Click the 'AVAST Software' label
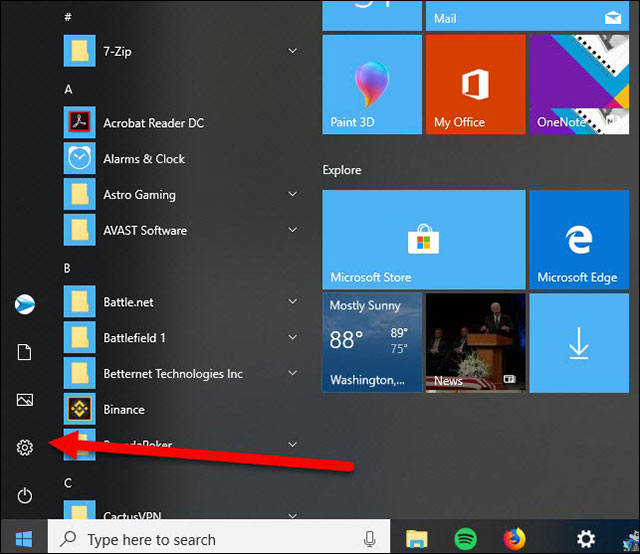This screenshot has width=640, height=554. (145, 231)
